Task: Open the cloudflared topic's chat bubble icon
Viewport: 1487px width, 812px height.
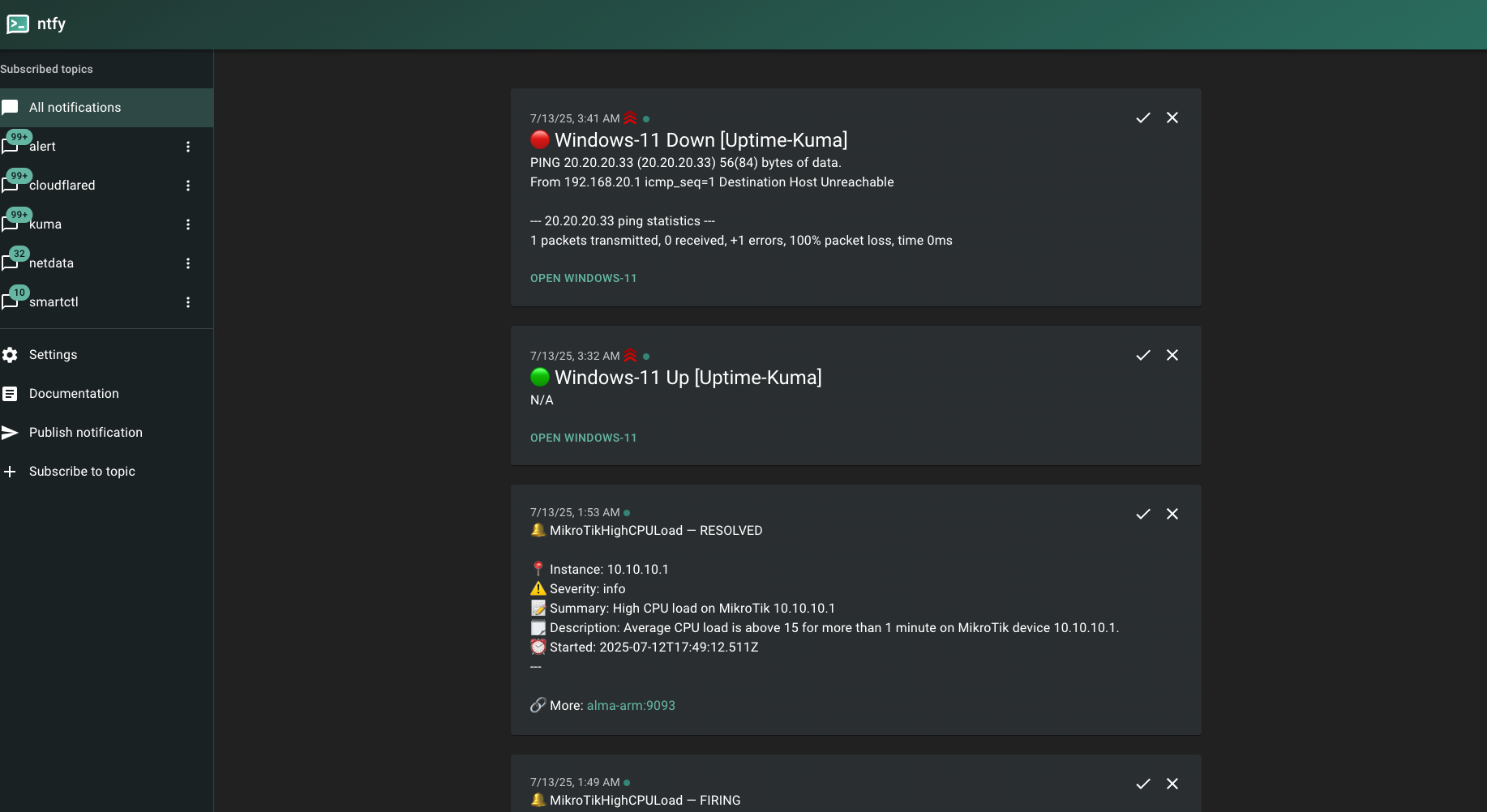Action: pyautogui.click(x=10, y=186)
